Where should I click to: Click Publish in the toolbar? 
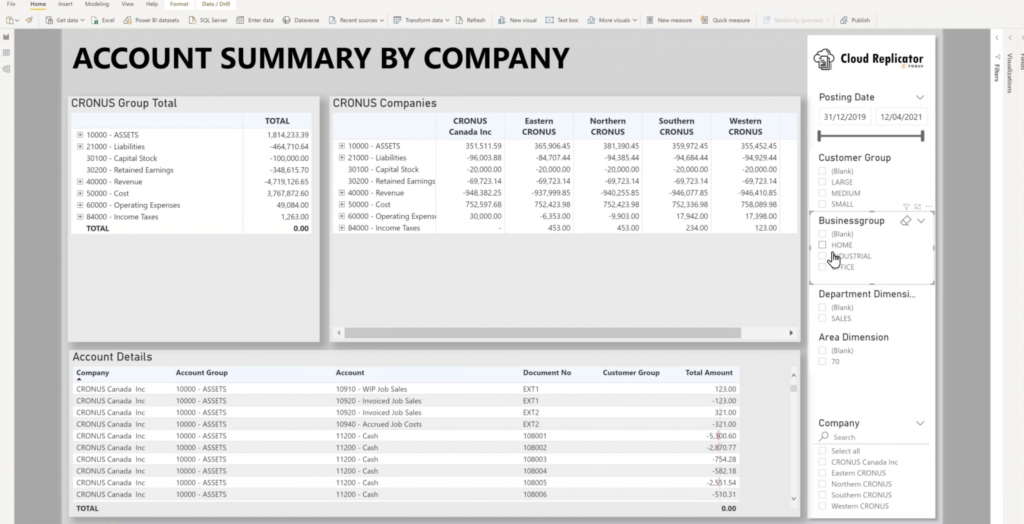coord(855,20)
